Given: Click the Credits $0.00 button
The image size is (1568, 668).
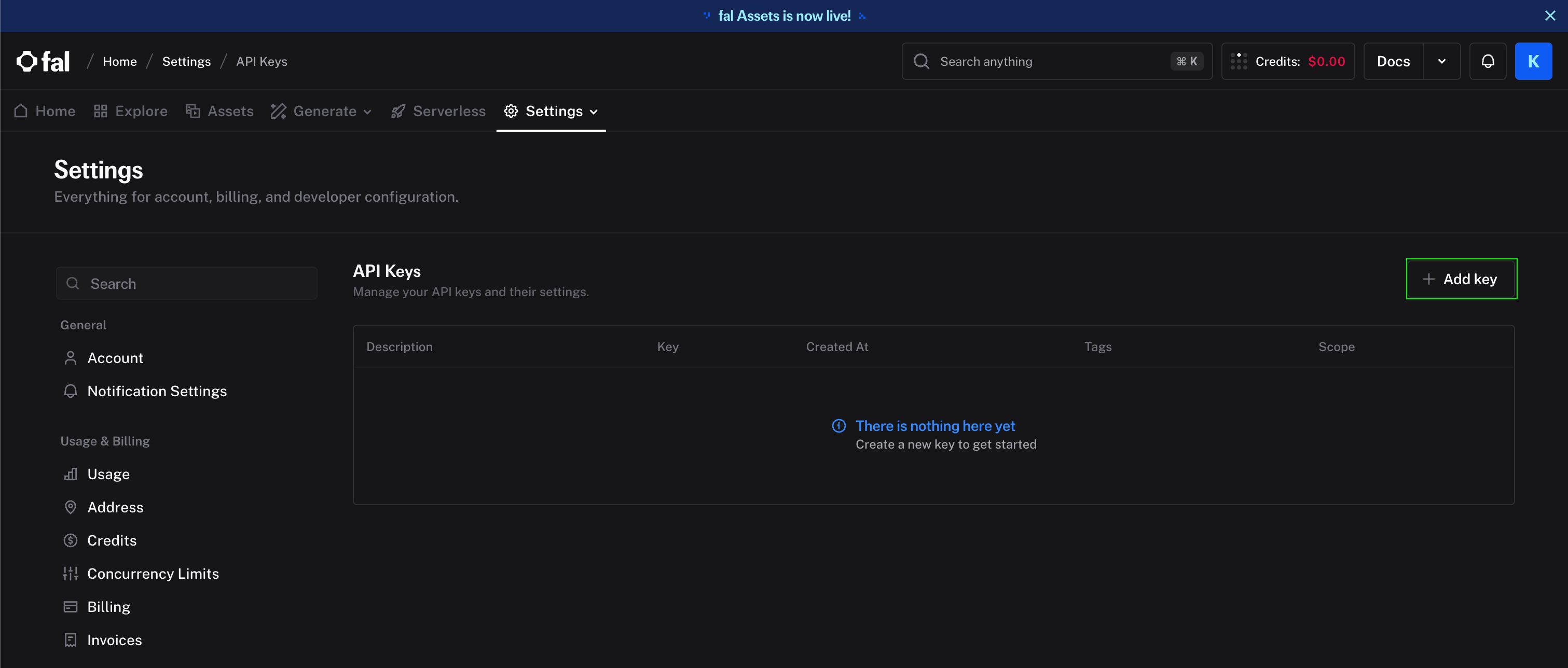Looking at the screenshot, I should pyautogui.click(x=1288, y=61).
